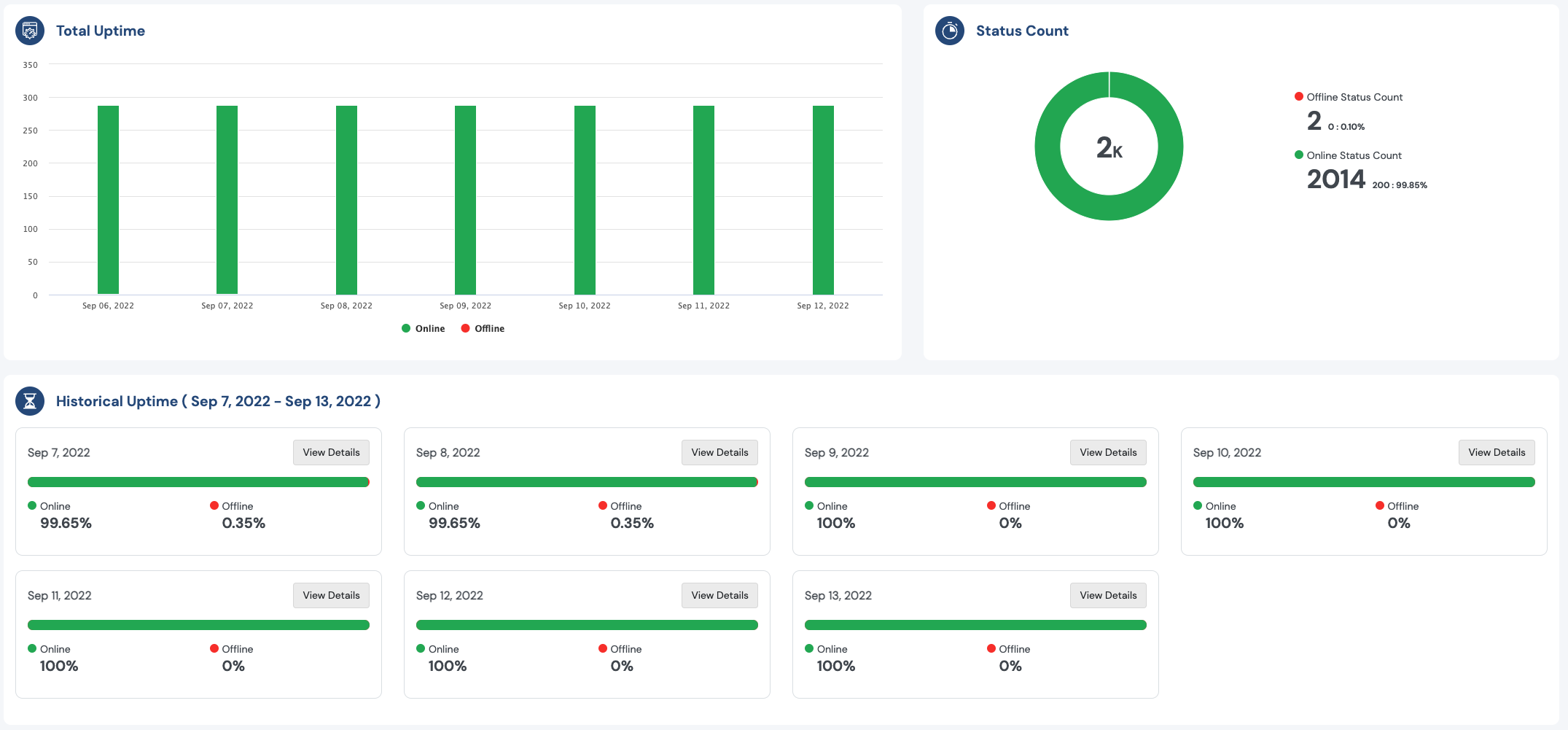Open View Details for Sep 8, 2022
Viewport: 1568px width, 730px height.
click(719, 452)
